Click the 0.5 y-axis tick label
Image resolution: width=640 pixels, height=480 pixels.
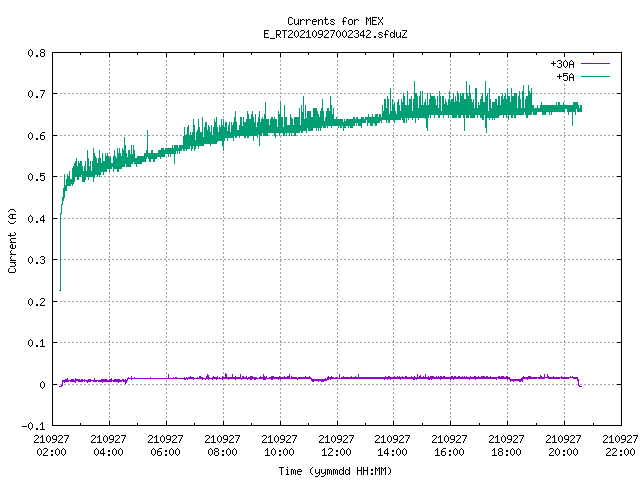tap(36, 177)
